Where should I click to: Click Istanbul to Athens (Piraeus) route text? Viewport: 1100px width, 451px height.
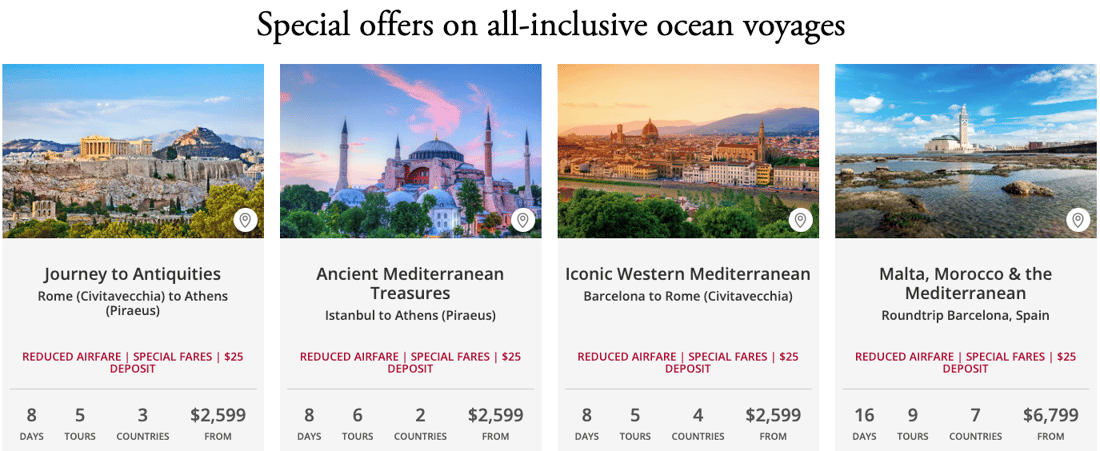click(410, 316)
